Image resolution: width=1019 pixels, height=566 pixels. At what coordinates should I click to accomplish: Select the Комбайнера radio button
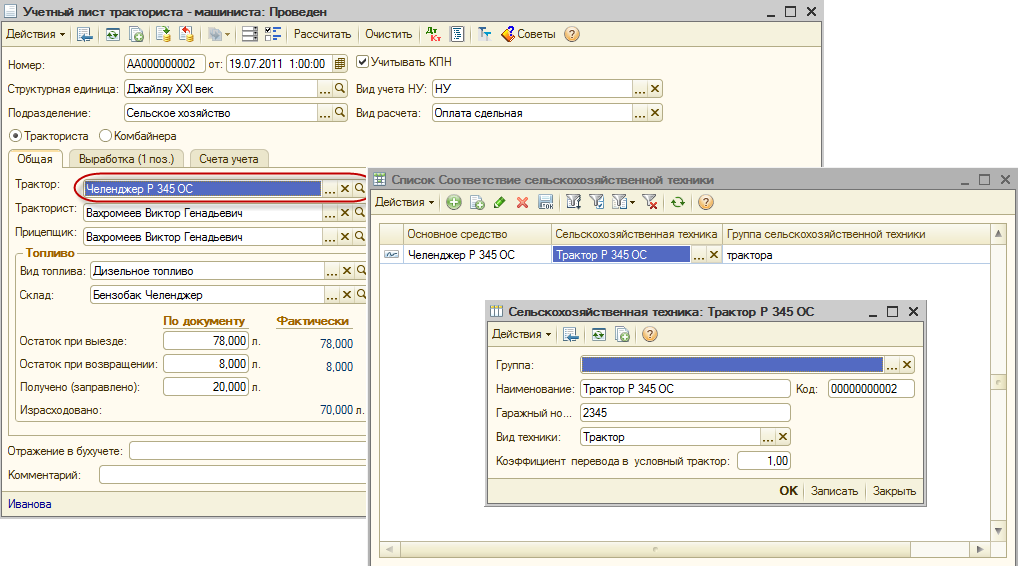point(105,136)
